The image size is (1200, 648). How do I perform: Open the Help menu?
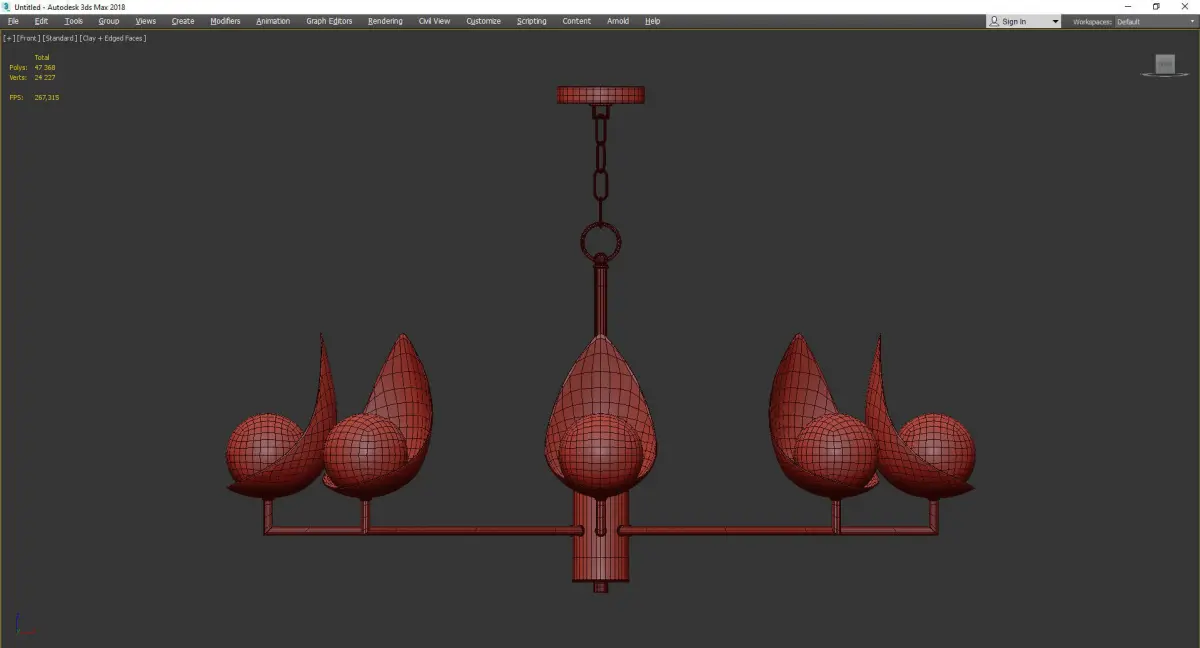(652, 21)
